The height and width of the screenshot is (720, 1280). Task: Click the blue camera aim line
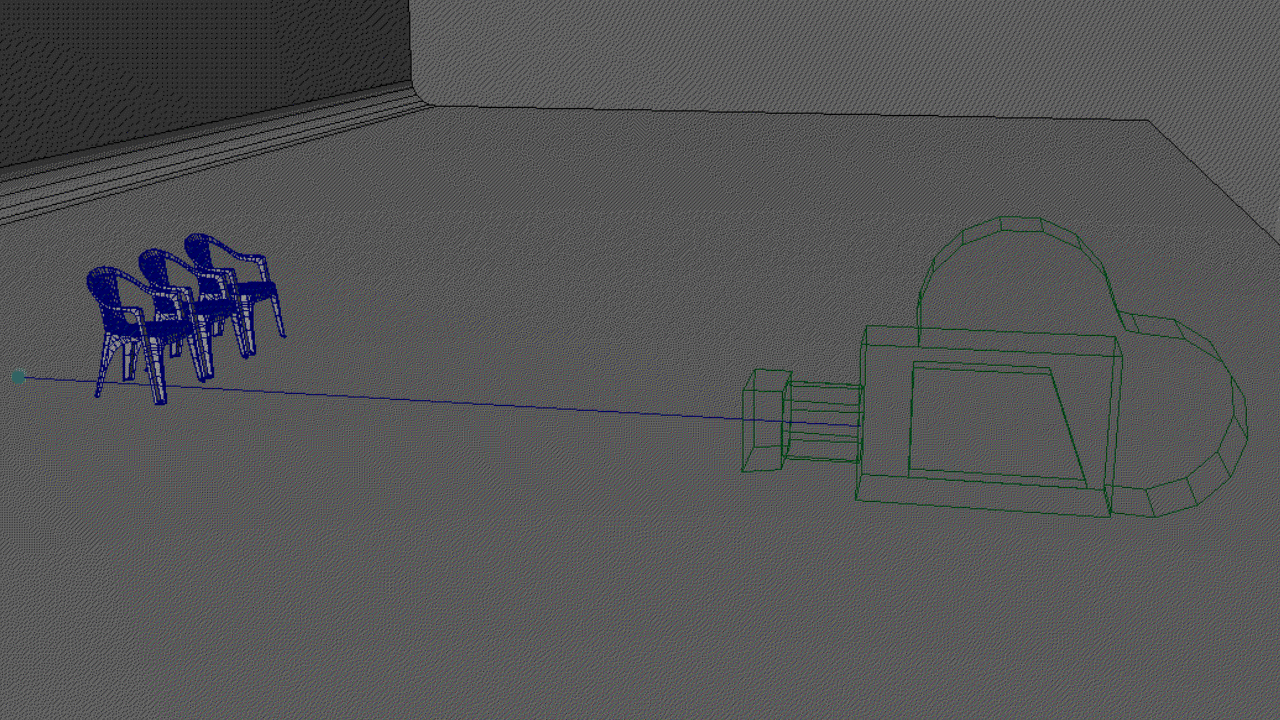450,402
